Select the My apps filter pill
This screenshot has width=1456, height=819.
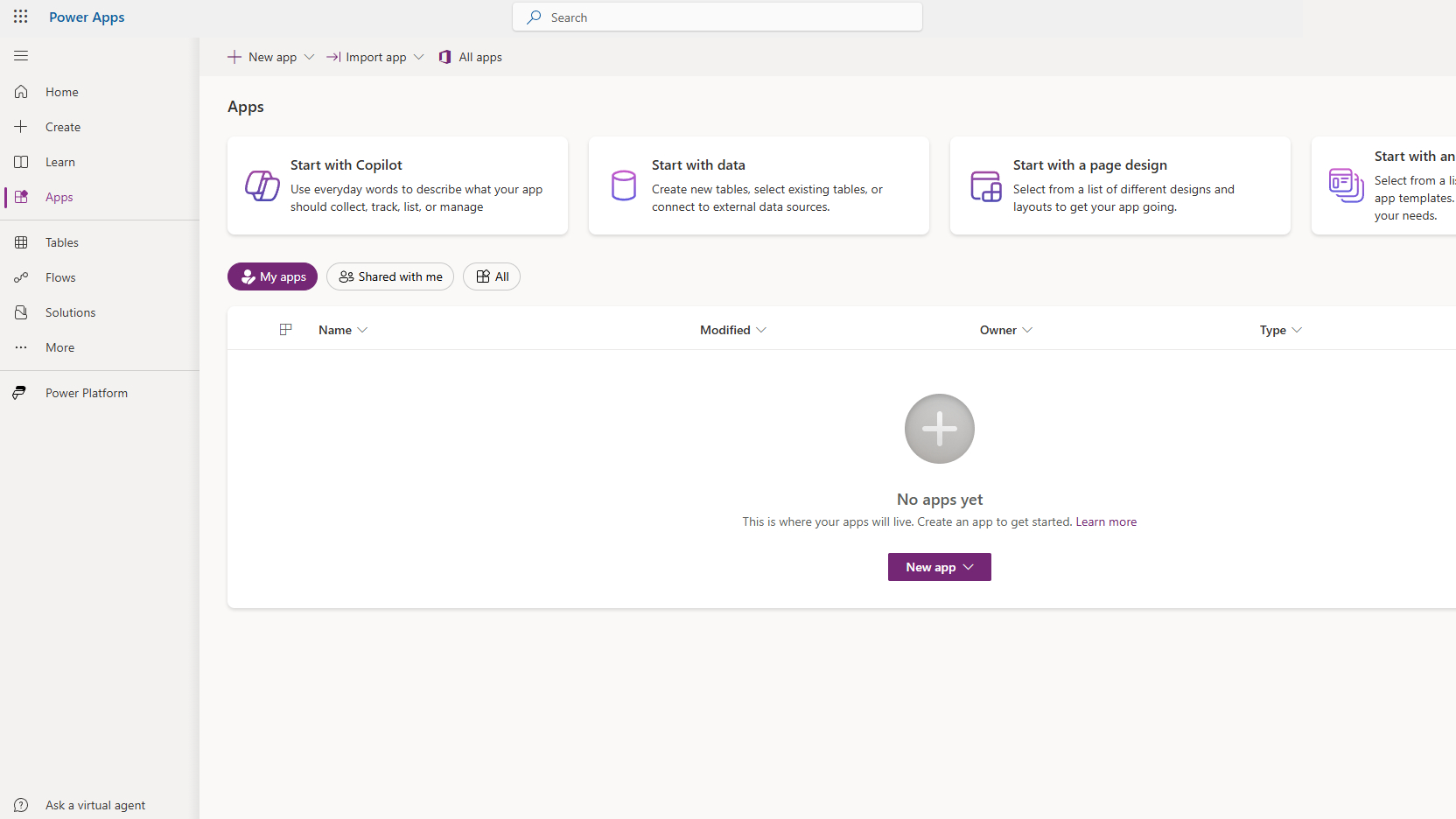pos(272,276)
